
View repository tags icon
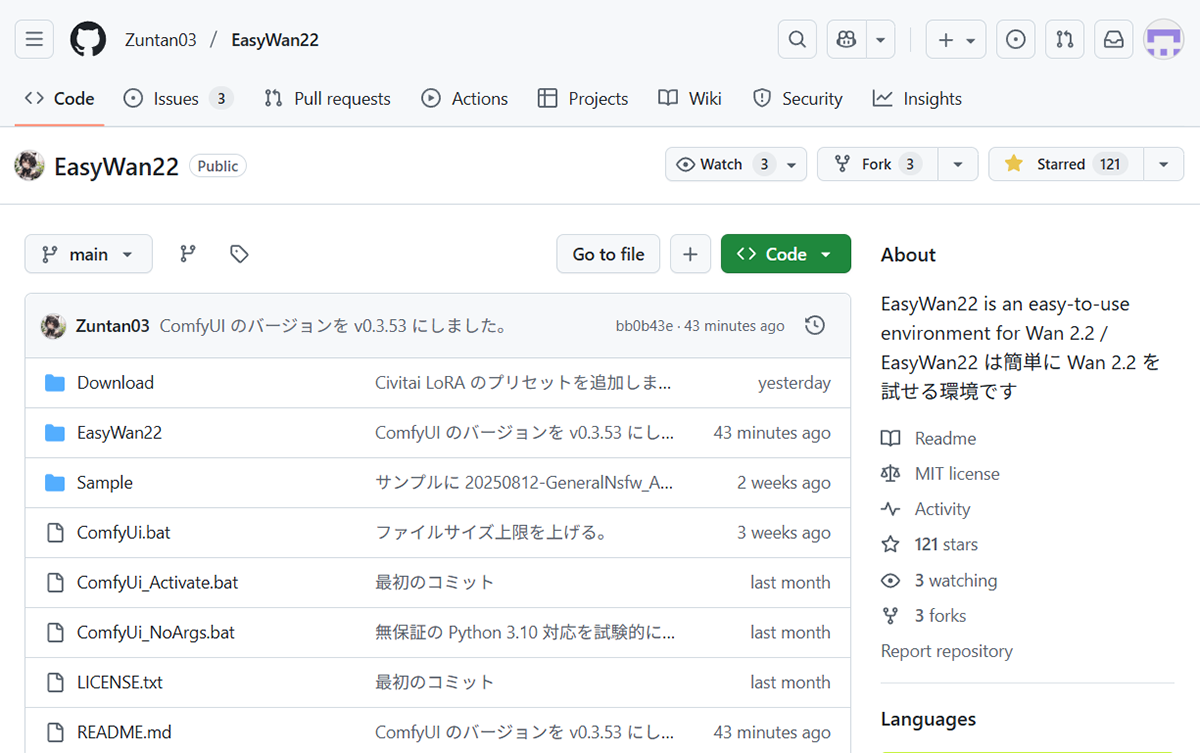point(239,254)
